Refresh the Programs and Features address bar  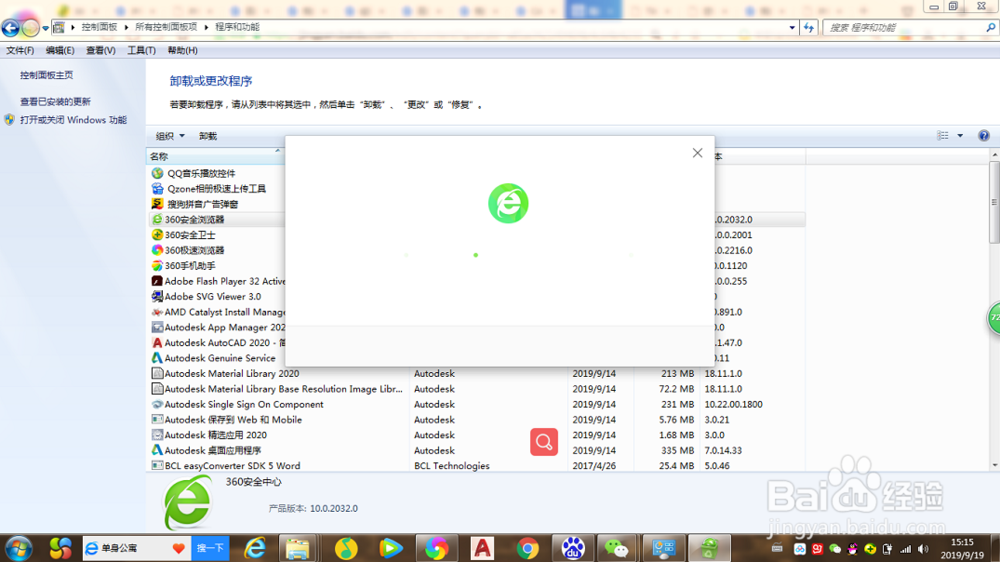click(x=809, y=27)
